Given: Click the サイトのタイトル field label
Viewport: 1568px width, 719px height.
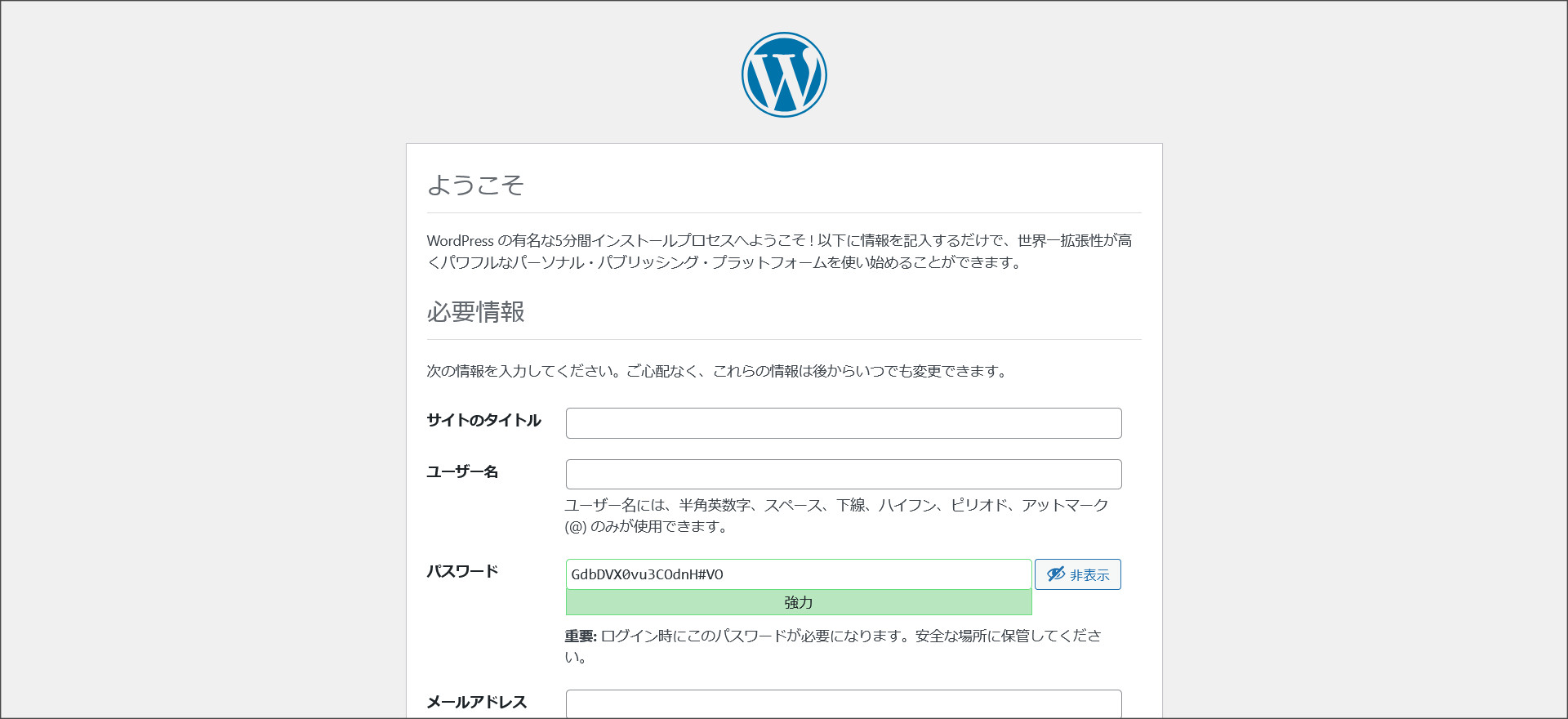Looking at the screenshot, I should pos(483,420).
